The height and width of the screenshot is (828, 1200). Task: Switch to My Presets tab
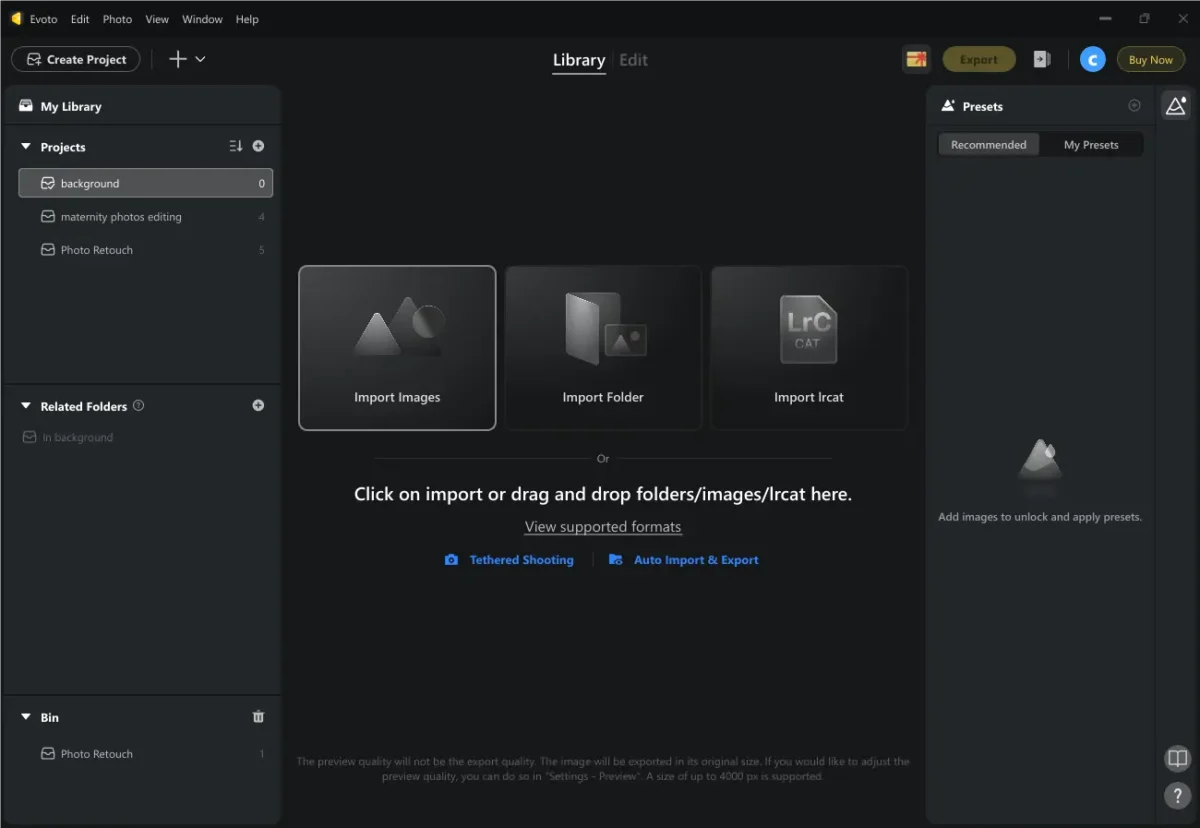(x=1091, y=145)
